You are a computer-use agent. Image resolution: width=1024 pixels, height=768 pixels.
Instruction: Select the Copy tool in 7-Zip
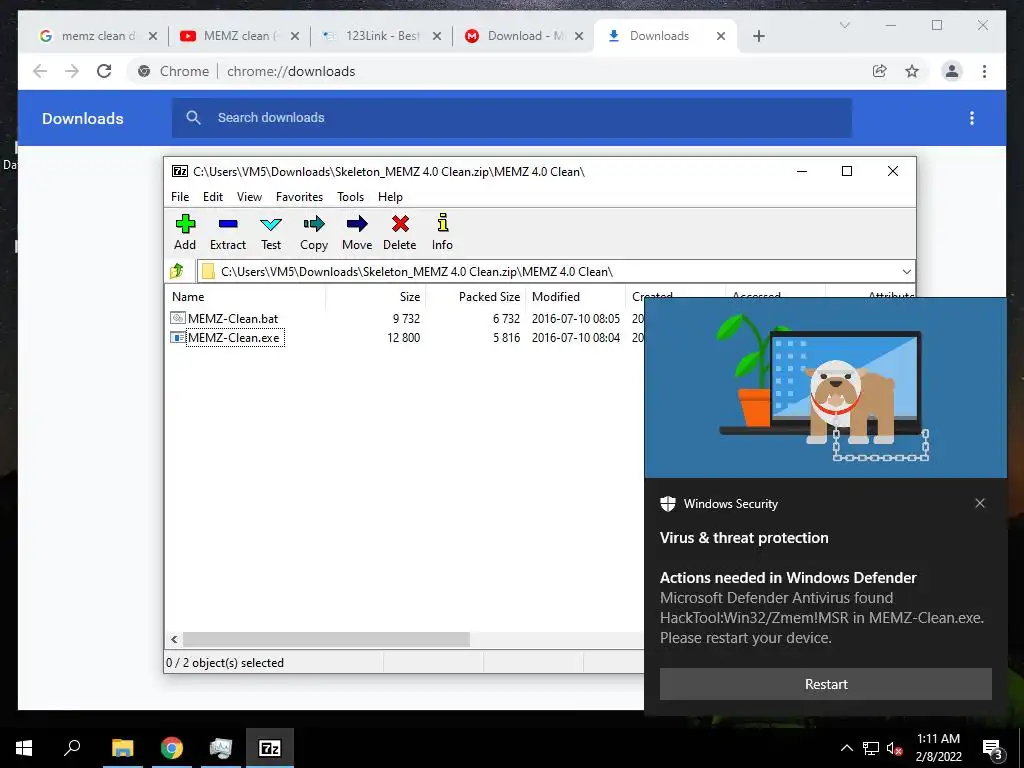[x=313, y=232]
